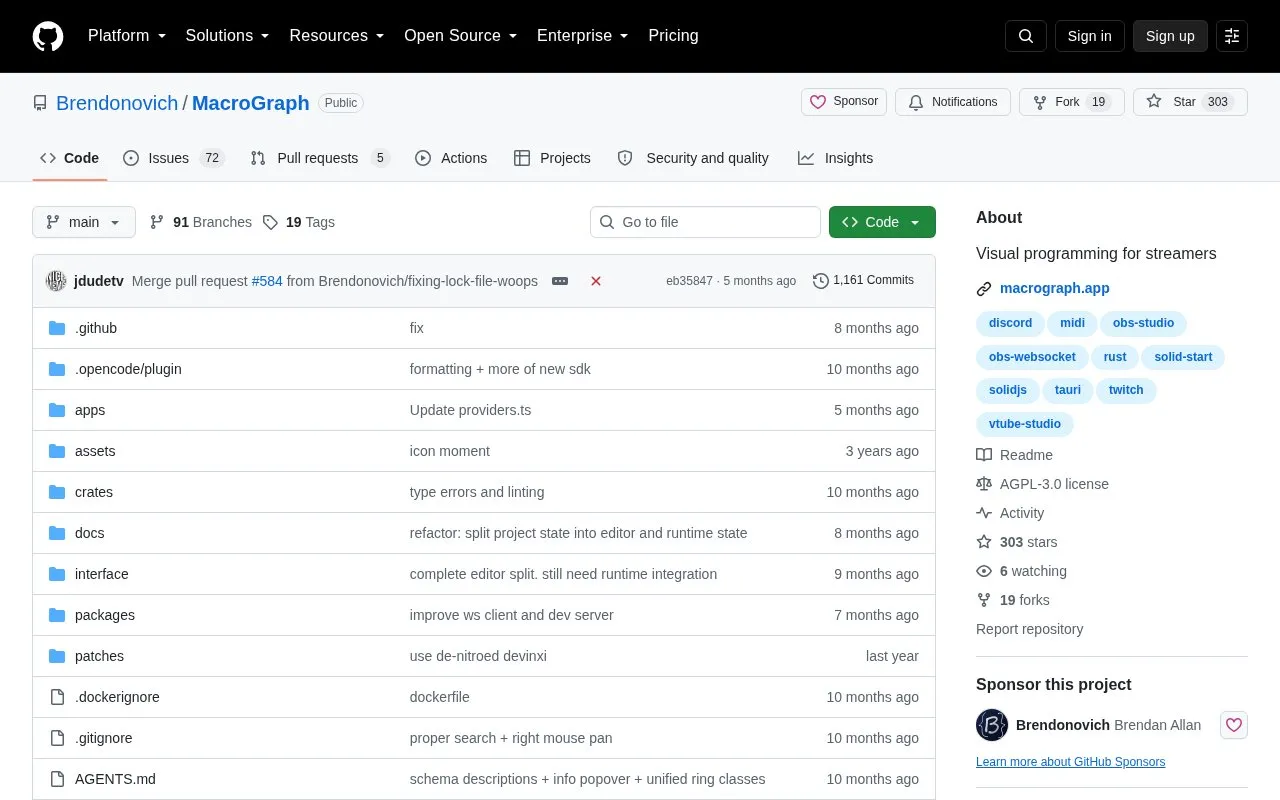Image resolution: width=1280 pixels, height=800 pixels.
Task: Open the packages folder
Action: coord(105,615)
